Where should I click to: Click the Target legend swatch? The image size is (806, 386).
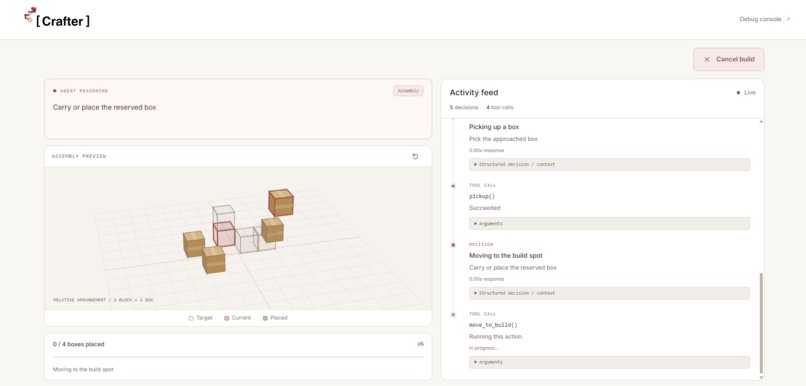(191, 318)
